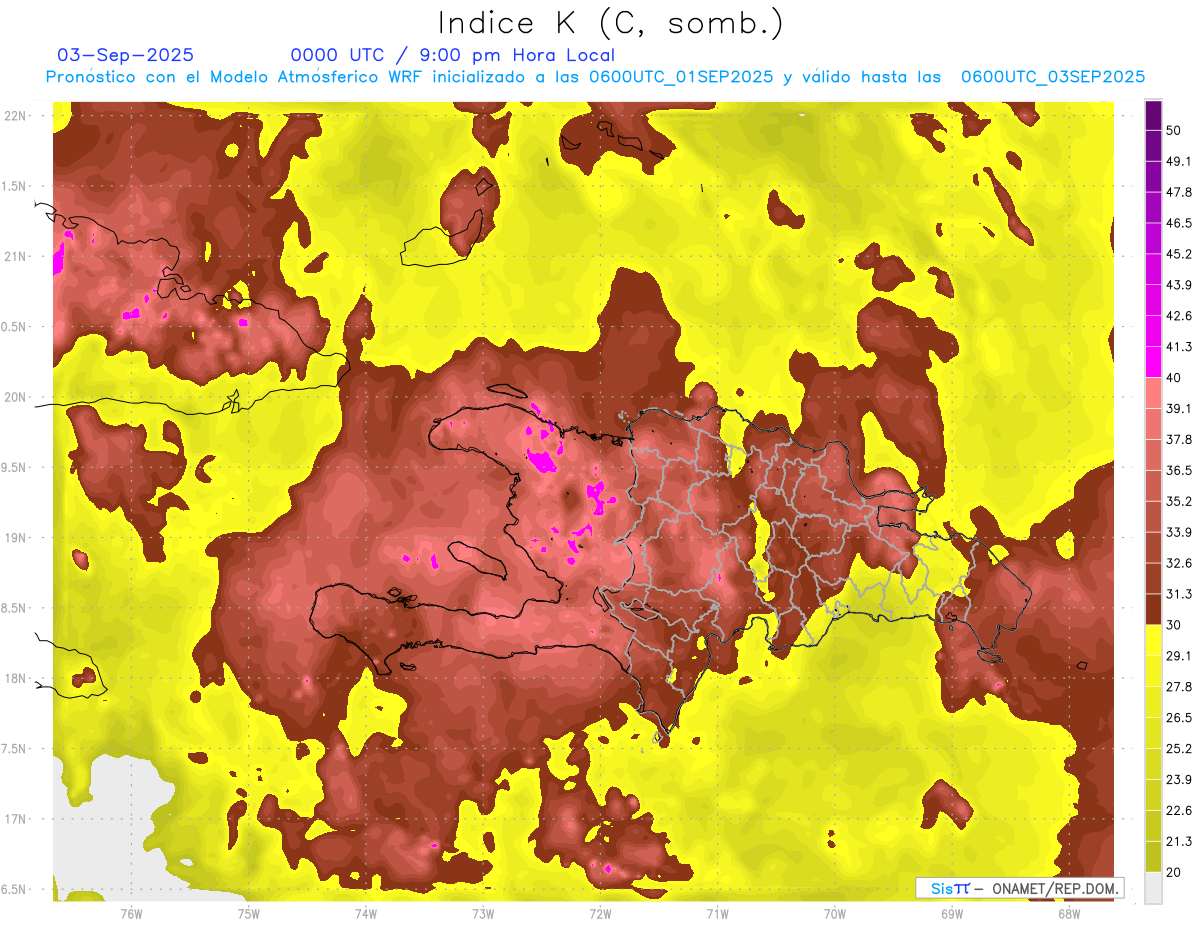Click the colorbar value "43.9"

point(1179,285)
